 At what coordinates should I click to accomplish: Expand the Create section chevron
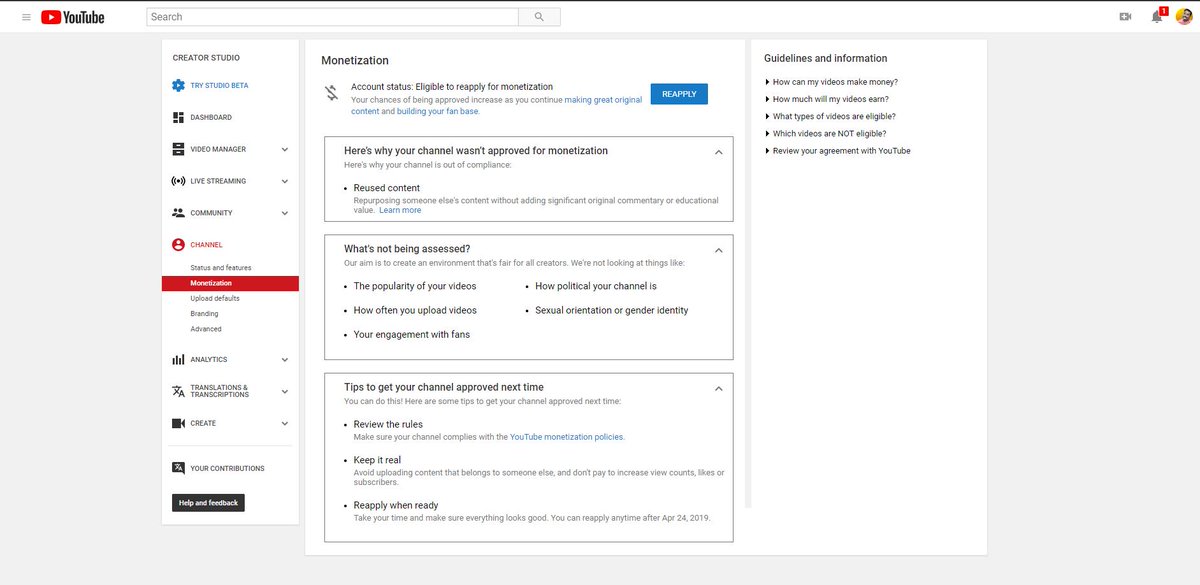[285, 423]
